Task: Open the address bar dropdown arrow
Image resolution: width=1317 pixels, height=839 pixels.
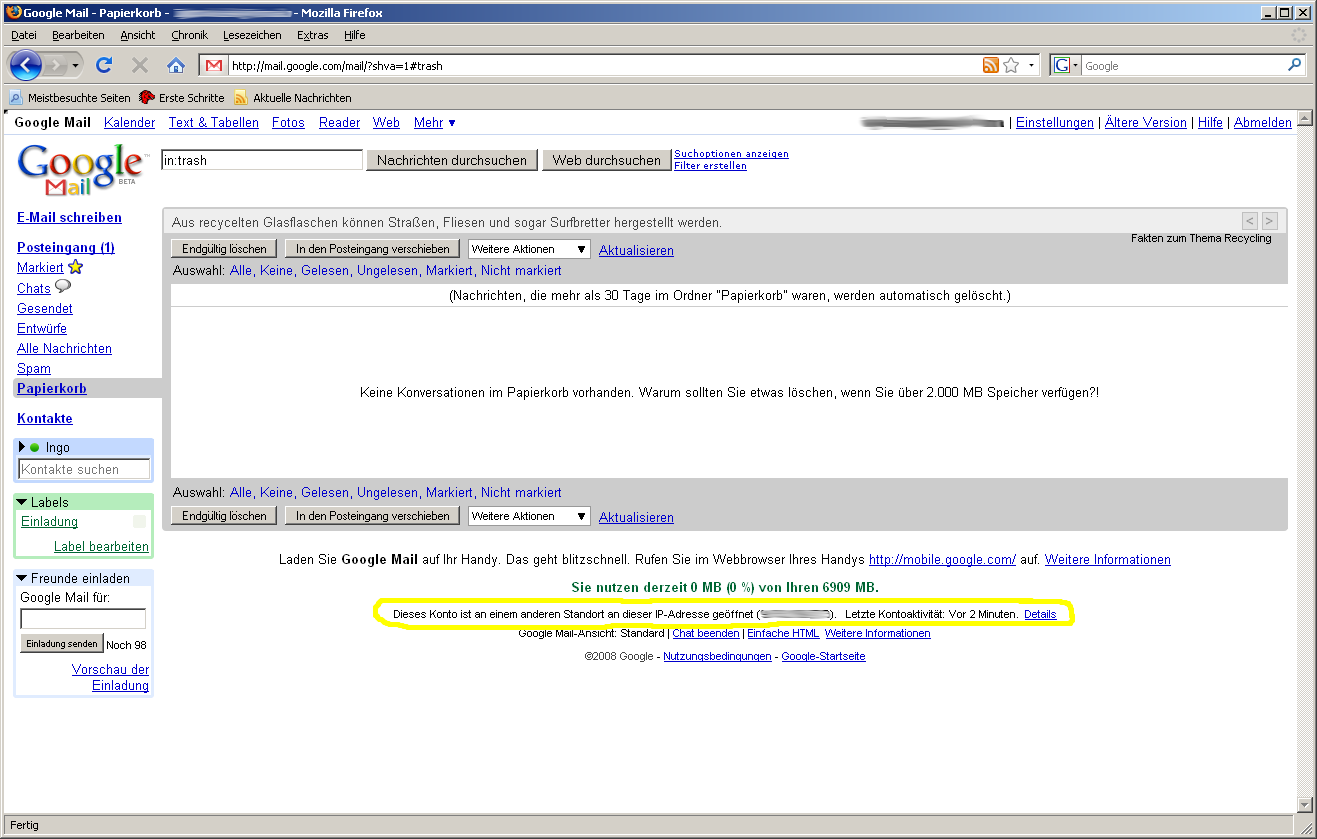Action: coord(1032,66)
